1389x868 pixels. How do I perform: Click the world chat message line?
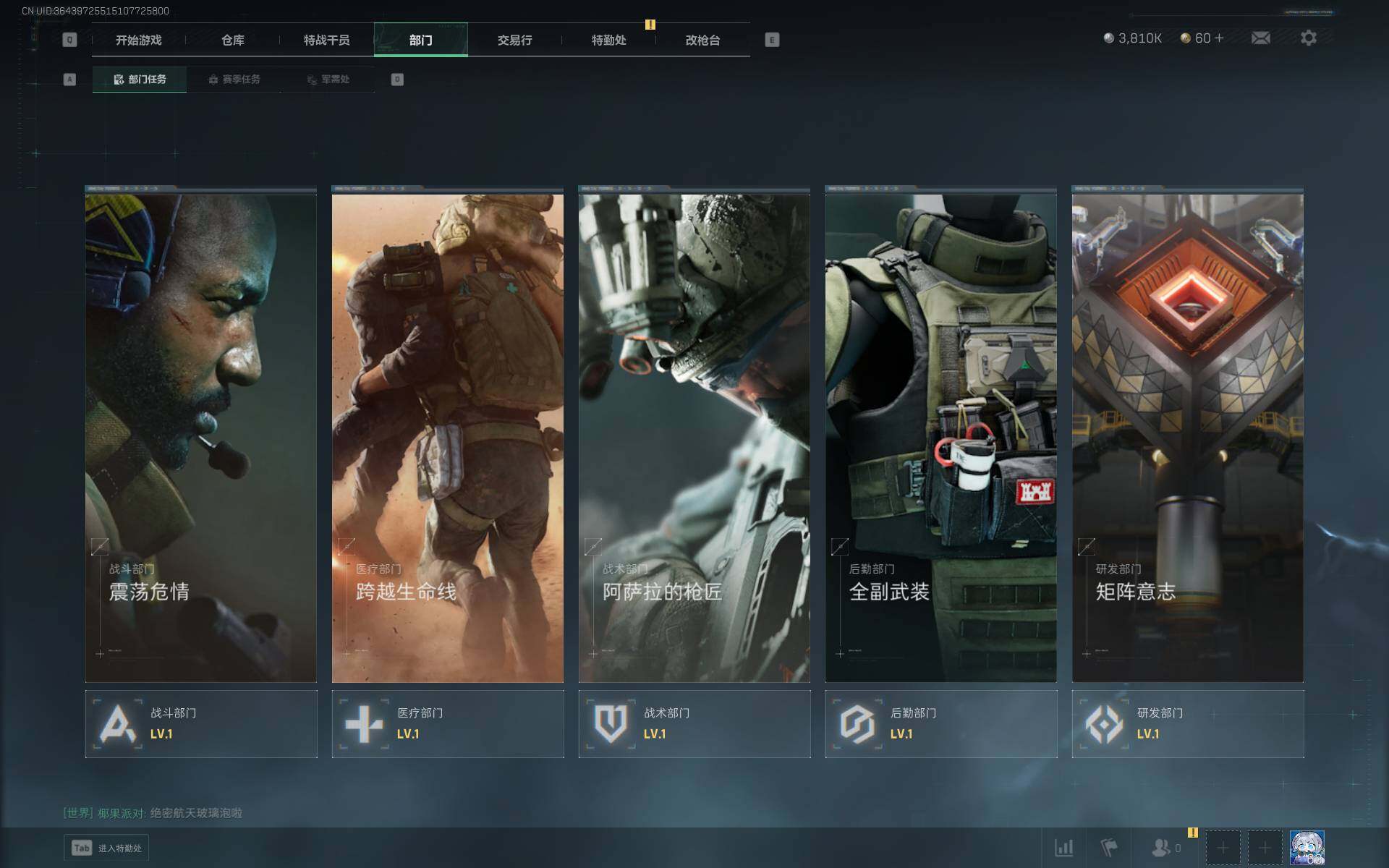click(x=153, y=813)
